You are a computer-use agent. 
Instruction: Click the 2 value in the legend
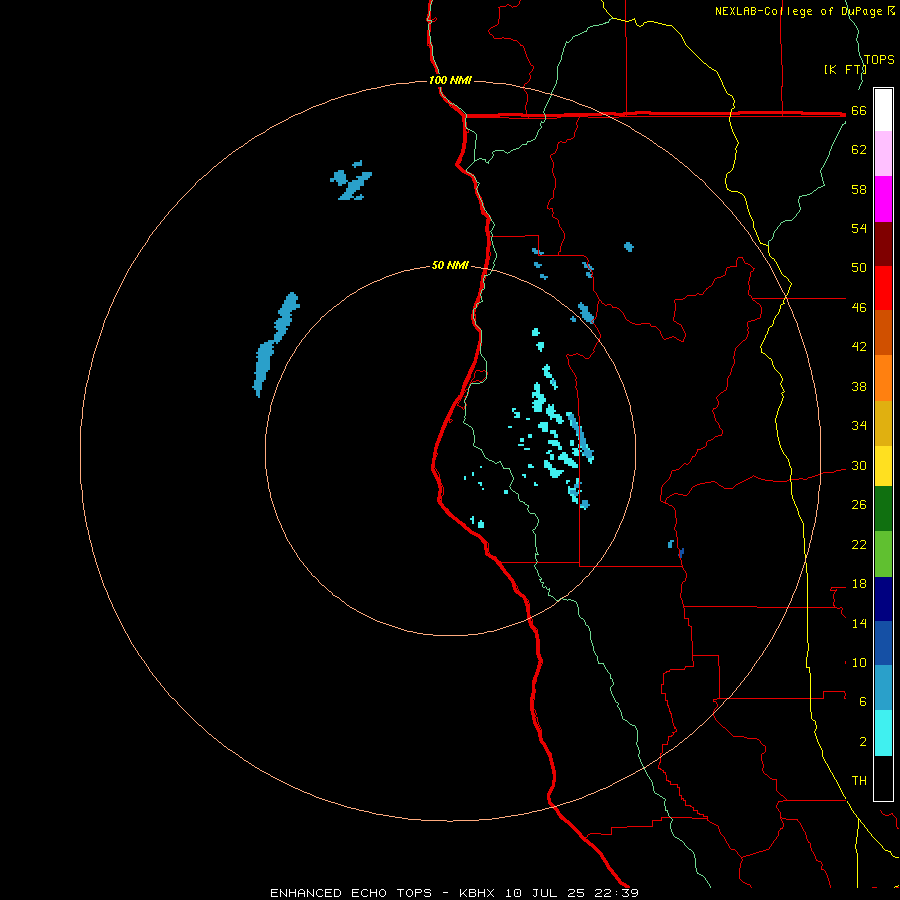click(x=863, y=742)
